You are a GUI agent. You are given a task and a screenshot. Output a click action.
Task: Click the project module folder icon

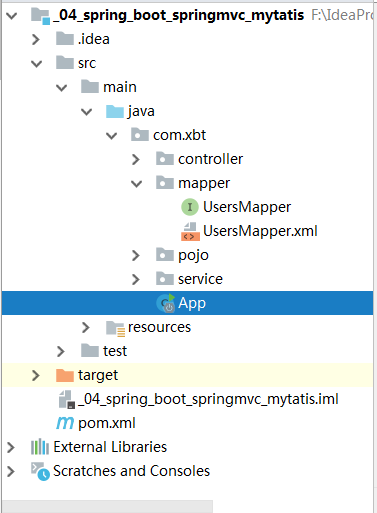tap(40, 16)
